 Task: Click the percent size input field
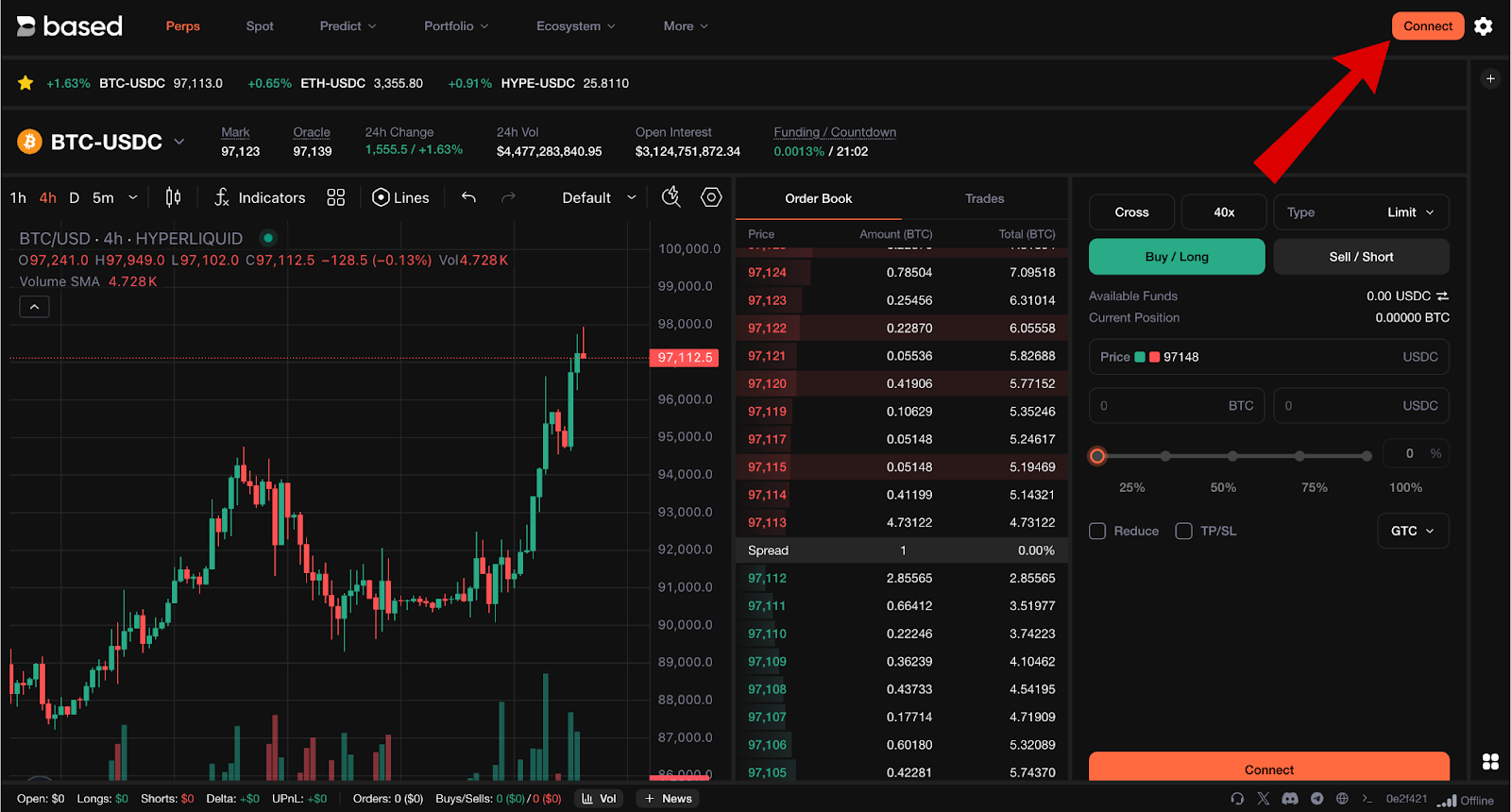tap(1416, 453)
